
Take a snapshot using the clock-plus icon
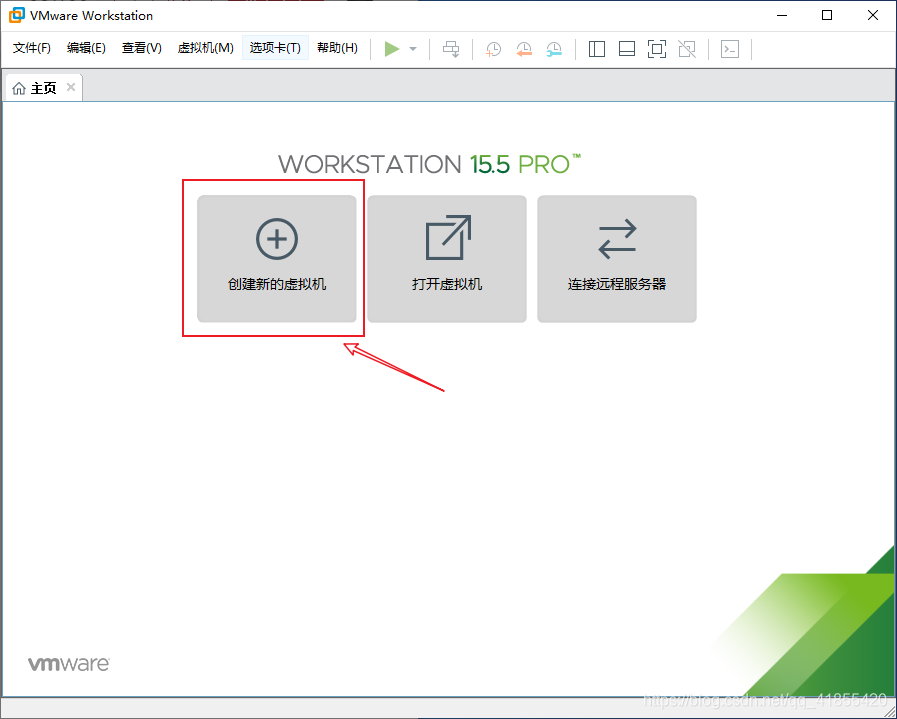pos(493,49)
